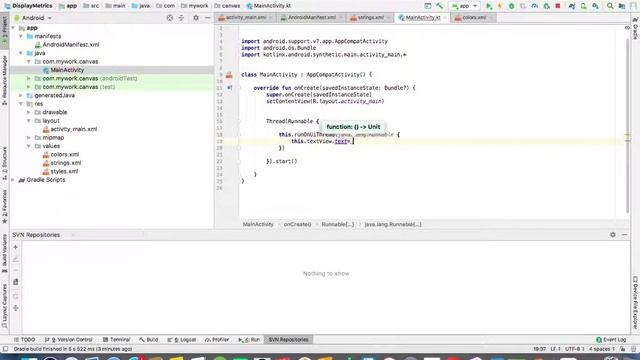Open the Profiler tool window

click(x=217, y=340)
